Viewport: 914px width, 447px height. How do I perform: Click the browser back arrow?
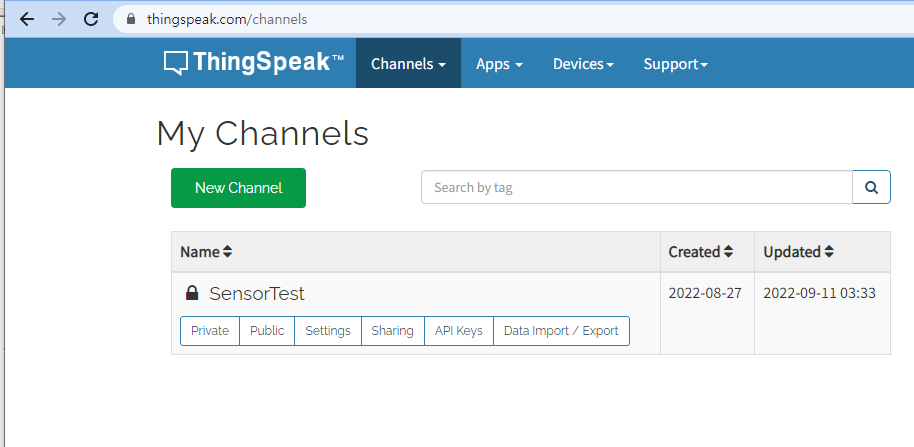pos(27,19)
